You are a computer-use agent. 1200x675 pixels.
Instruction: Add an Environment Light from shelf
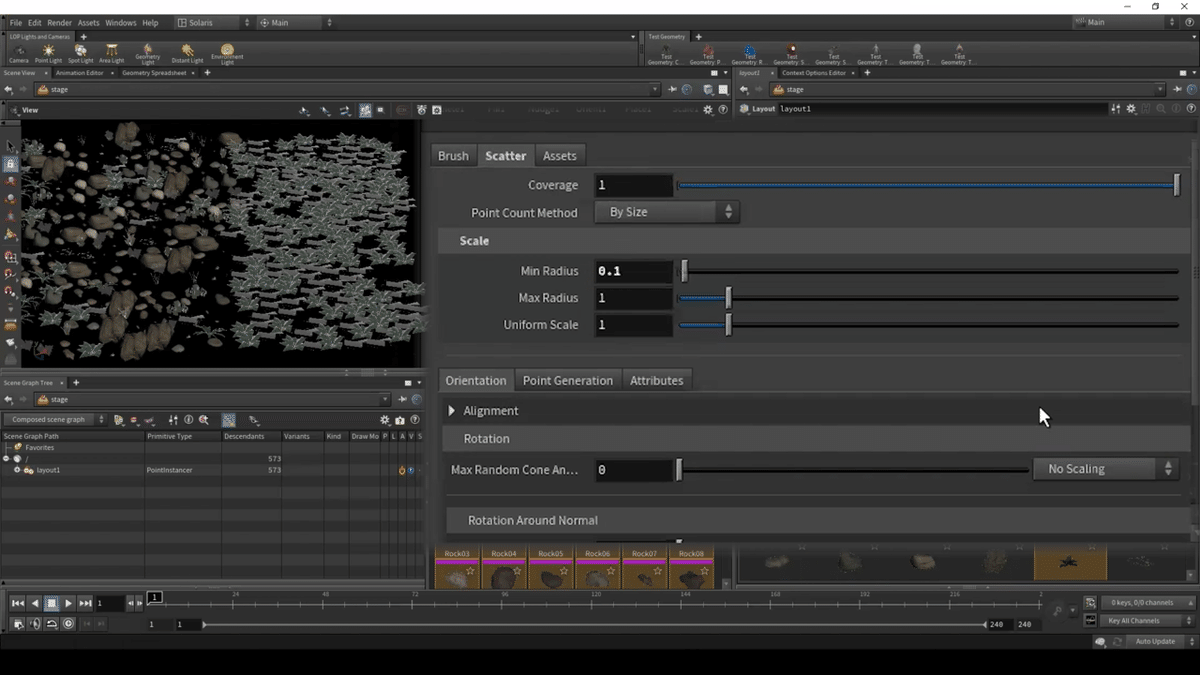coord(227,52)
